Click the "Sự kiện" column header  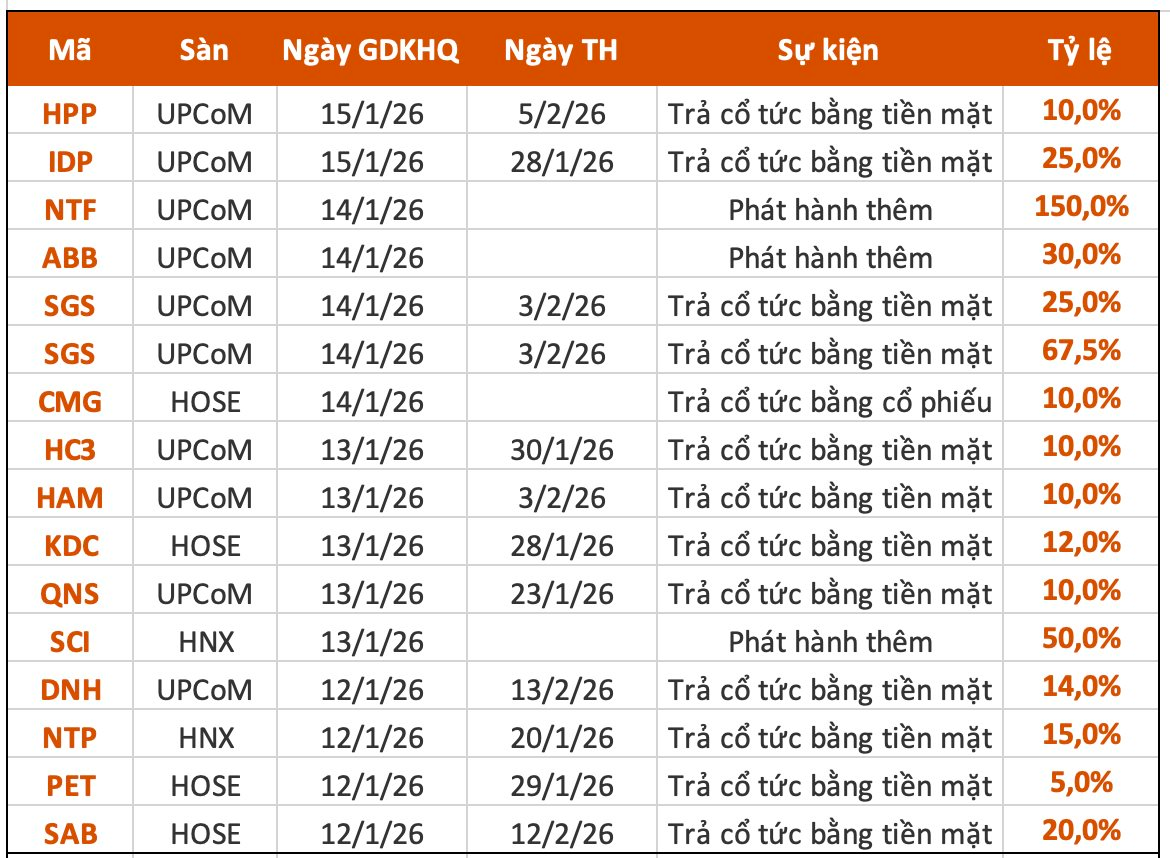click(828, 51)
